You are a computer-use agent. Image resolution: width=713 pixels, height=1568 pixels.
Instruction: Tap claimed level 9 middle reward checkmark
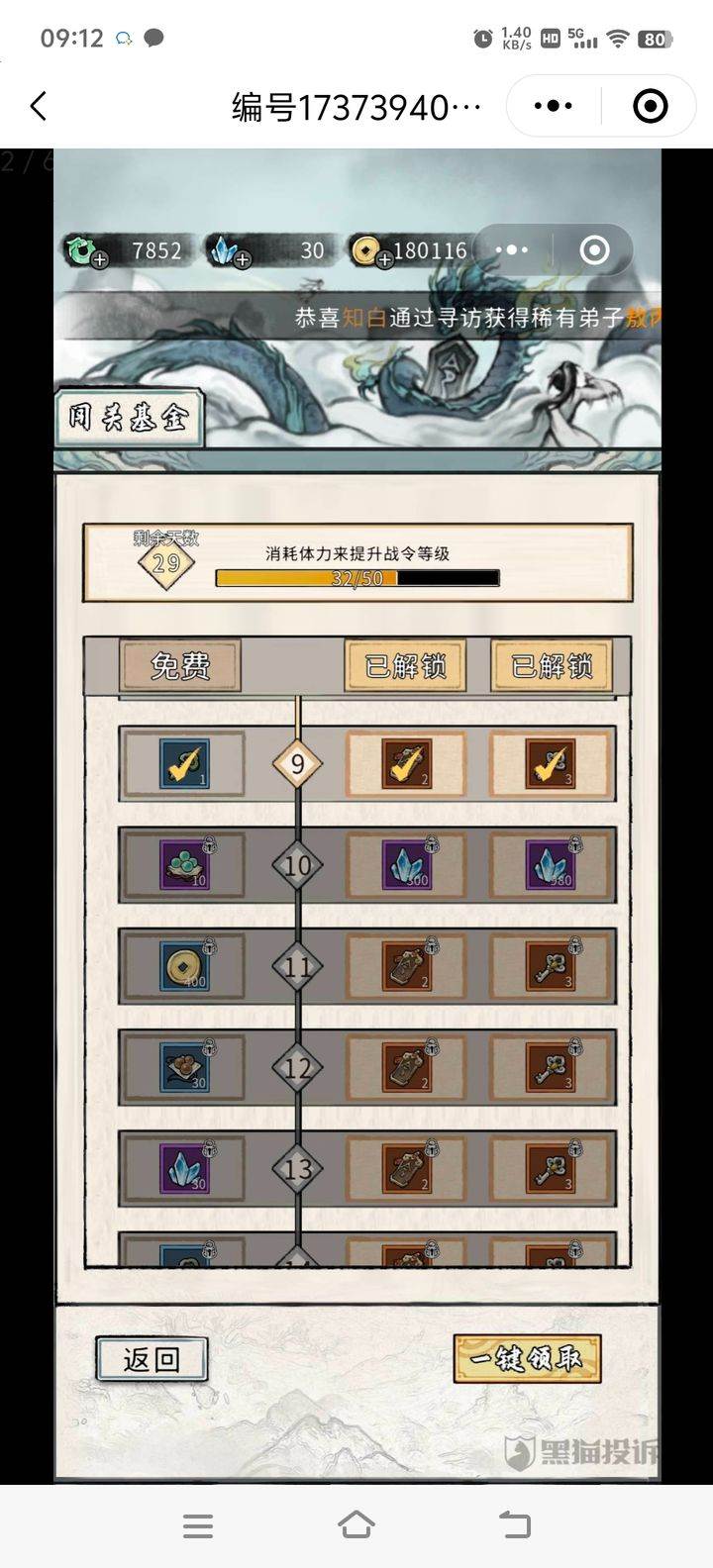click(407, 763)
